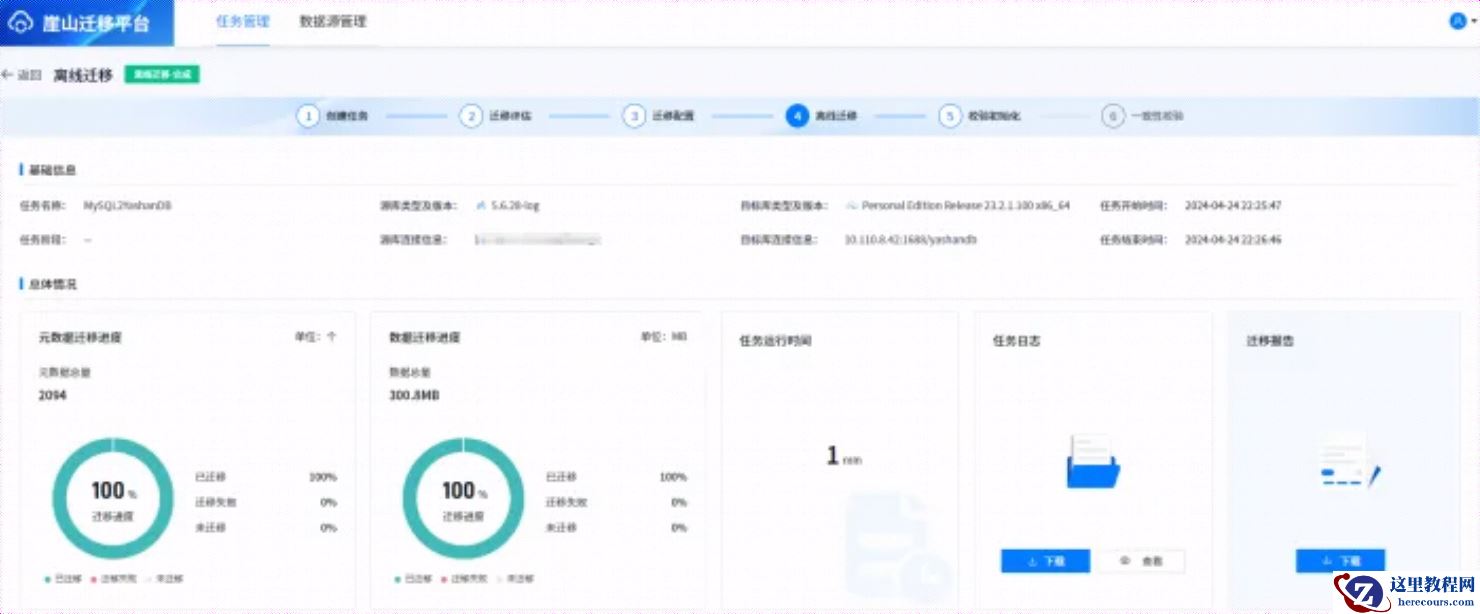Screen dimensions: 1480x614
Task: Click the target database icon beside Personal Edition
Action: tap(851, 205)
